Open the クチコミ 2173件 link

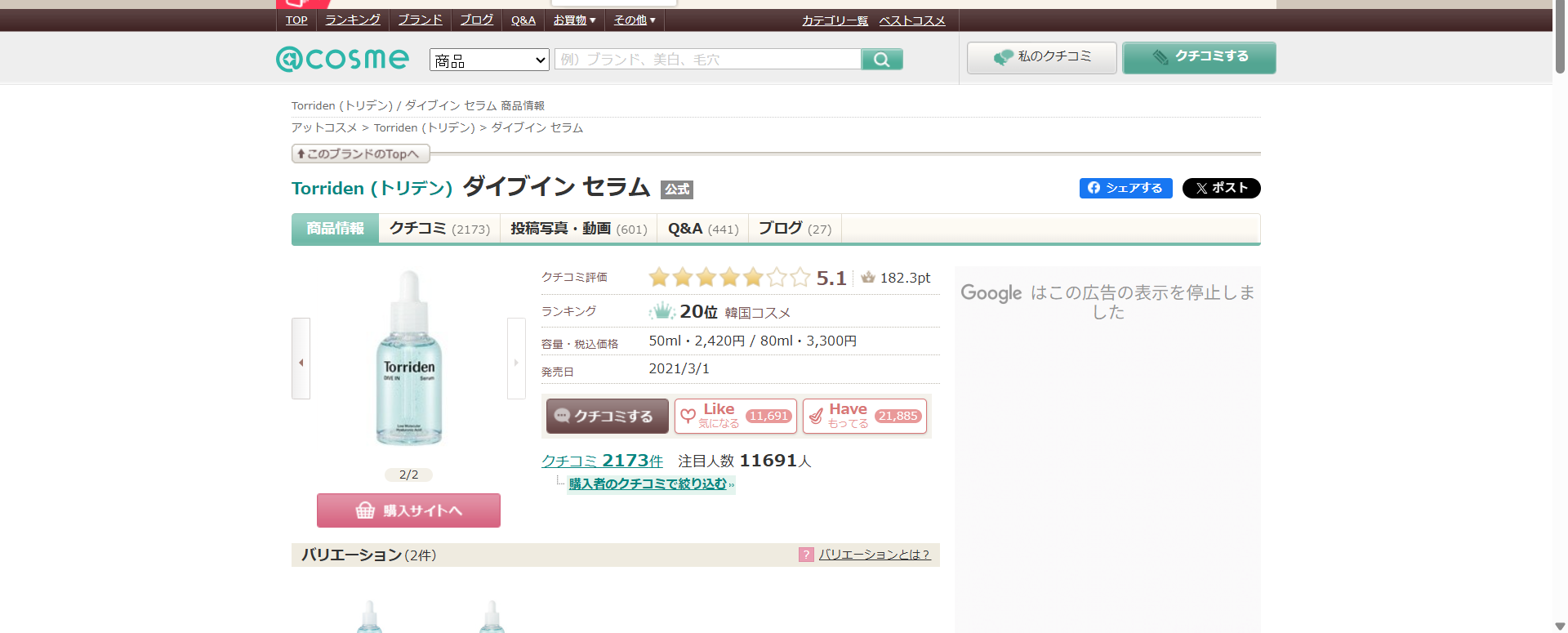(x=602, y=461)
